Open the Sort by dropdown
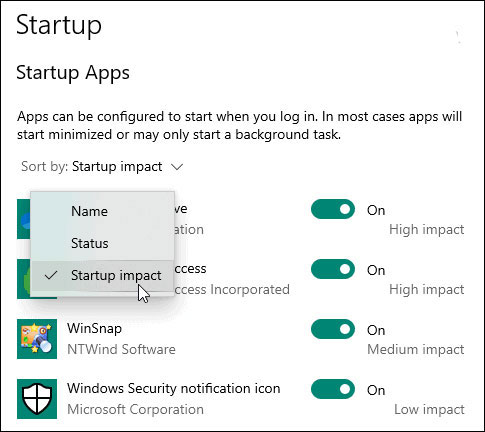Image resolution: width=485 pixels, height=432 pixels. 102,166
